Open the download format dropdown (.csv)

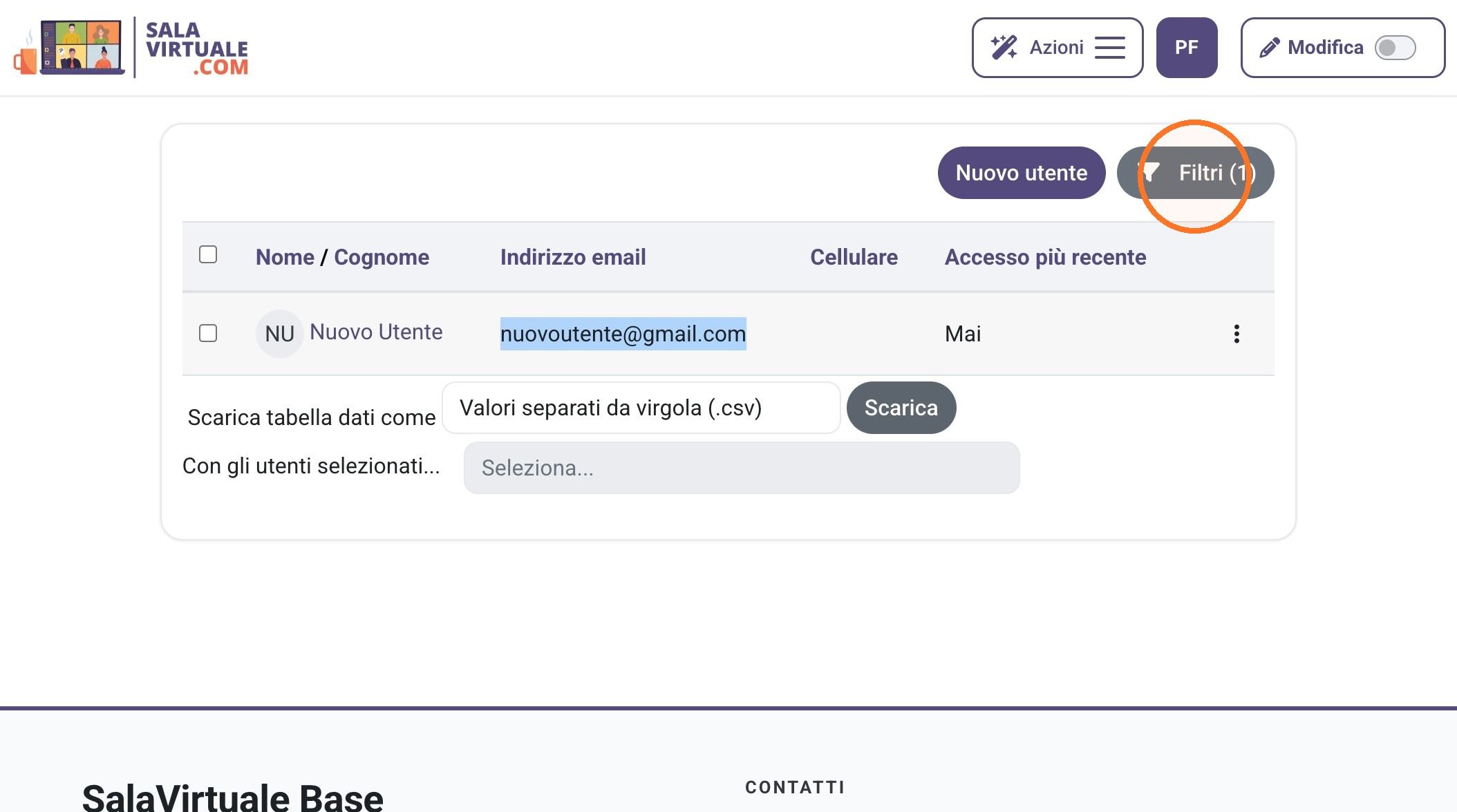[x=641, y=408]
